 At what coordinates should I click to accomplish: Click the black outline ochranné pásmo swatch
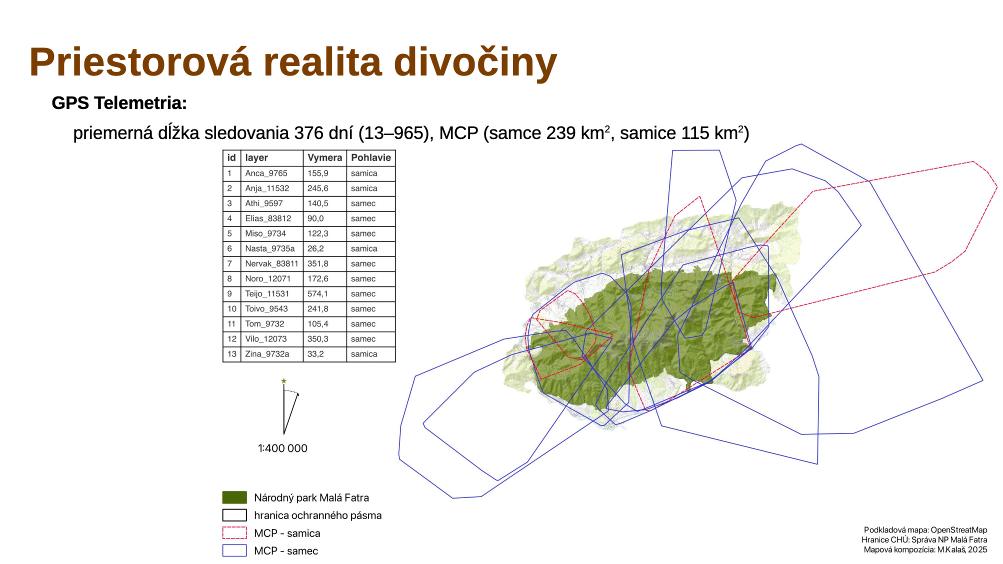pyautogui.click(x=234, y=515)
